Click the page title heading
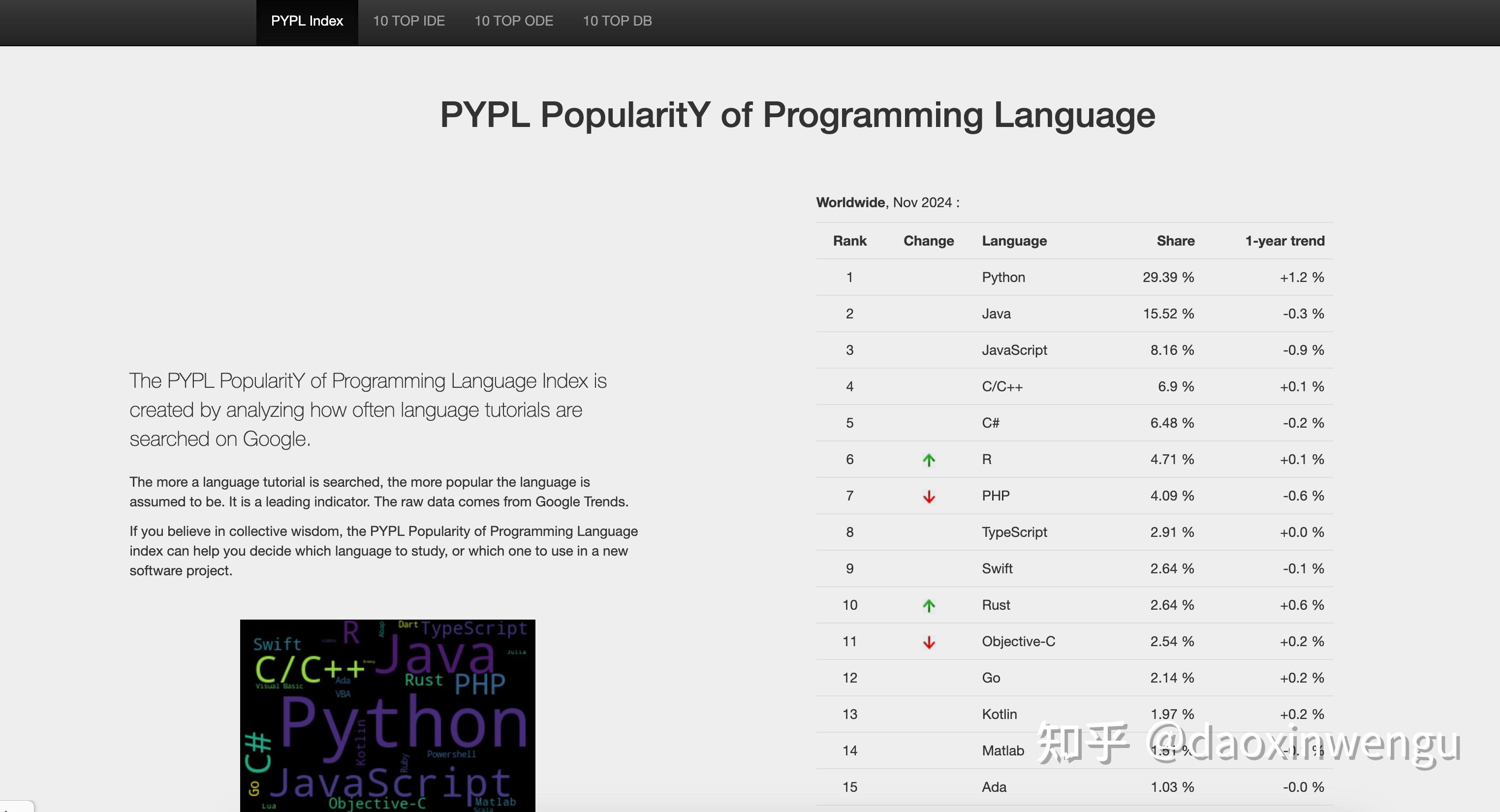Screen dimensions: 1500x812 click(797, 114)
